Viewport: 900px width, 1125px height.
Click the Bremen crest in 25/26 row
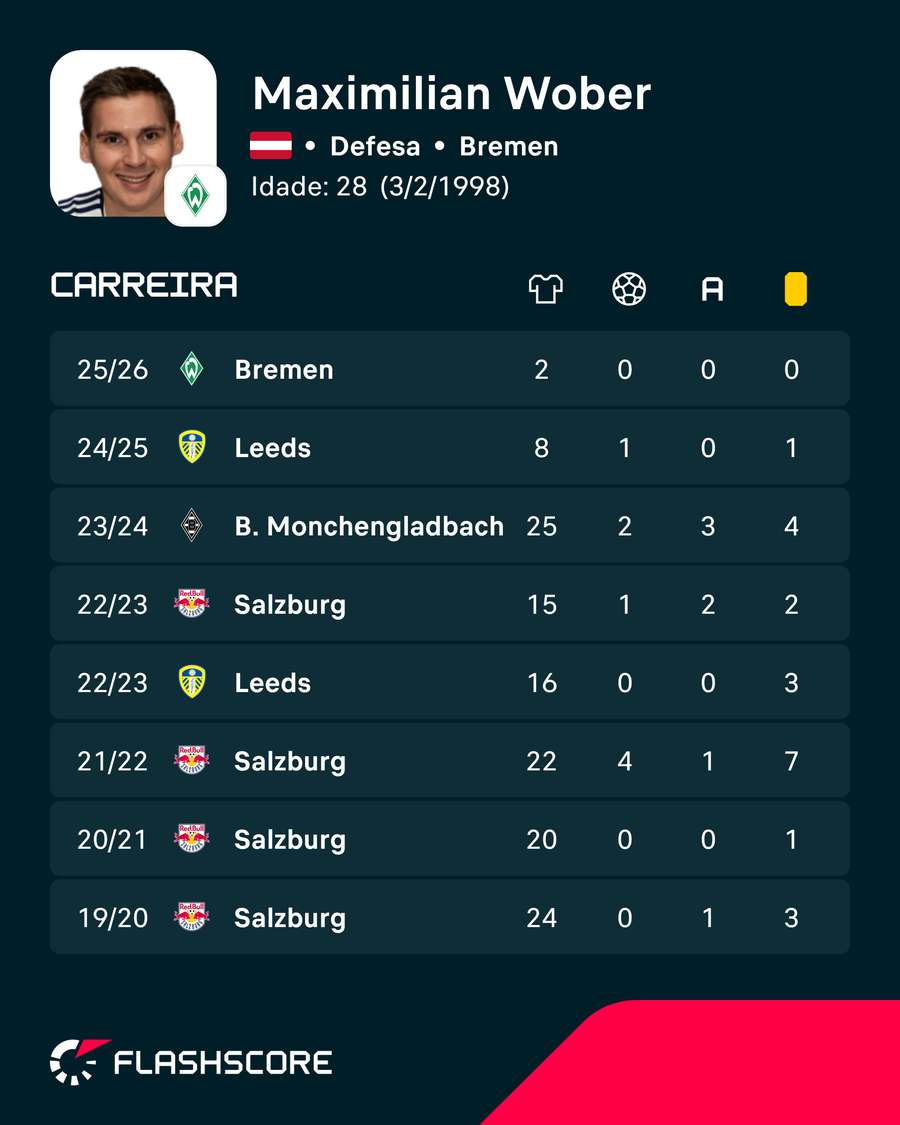tap(192, 369)
